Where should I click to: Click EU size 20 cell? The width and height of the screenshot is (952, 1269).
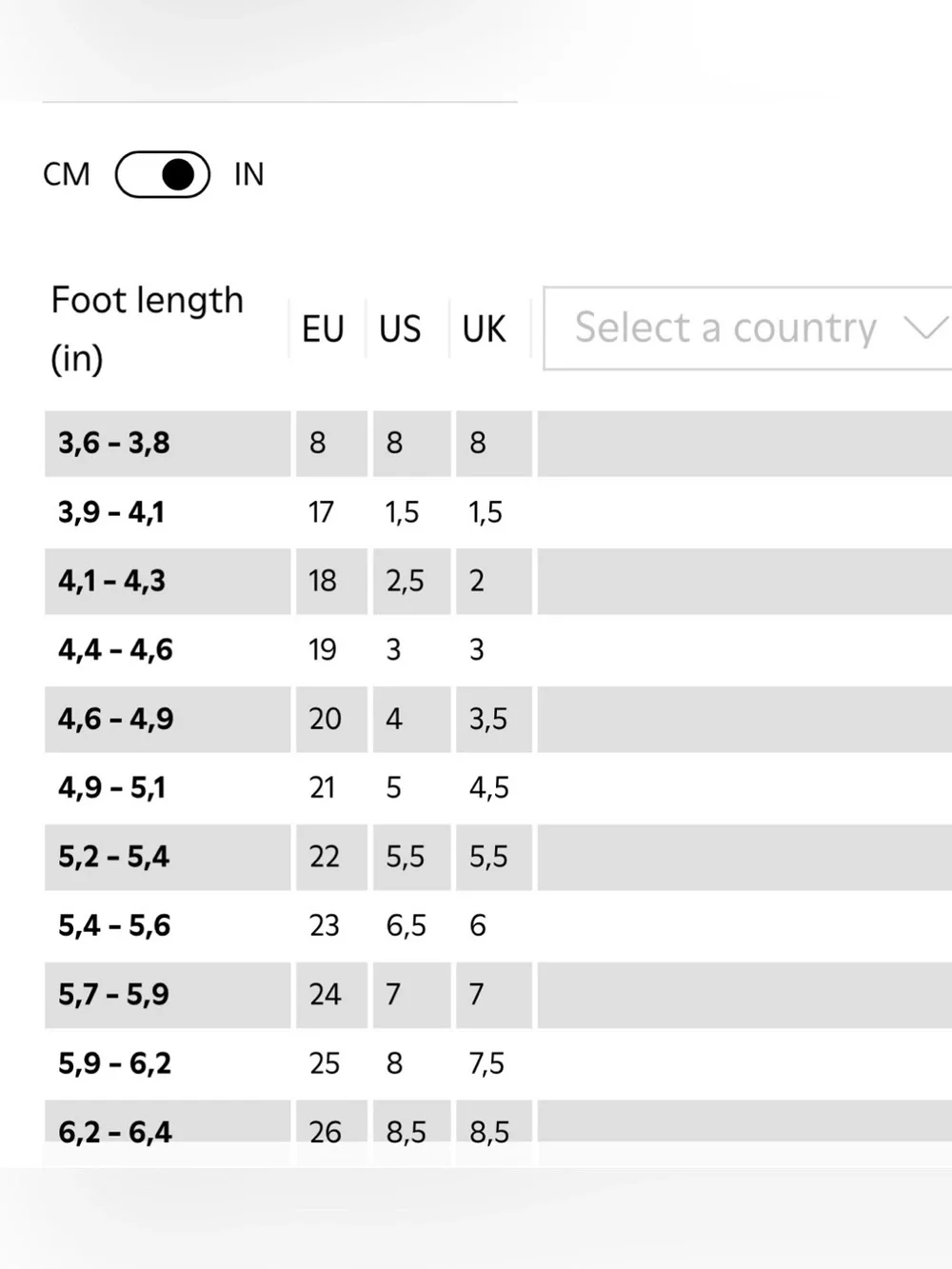tap(331, 719)
